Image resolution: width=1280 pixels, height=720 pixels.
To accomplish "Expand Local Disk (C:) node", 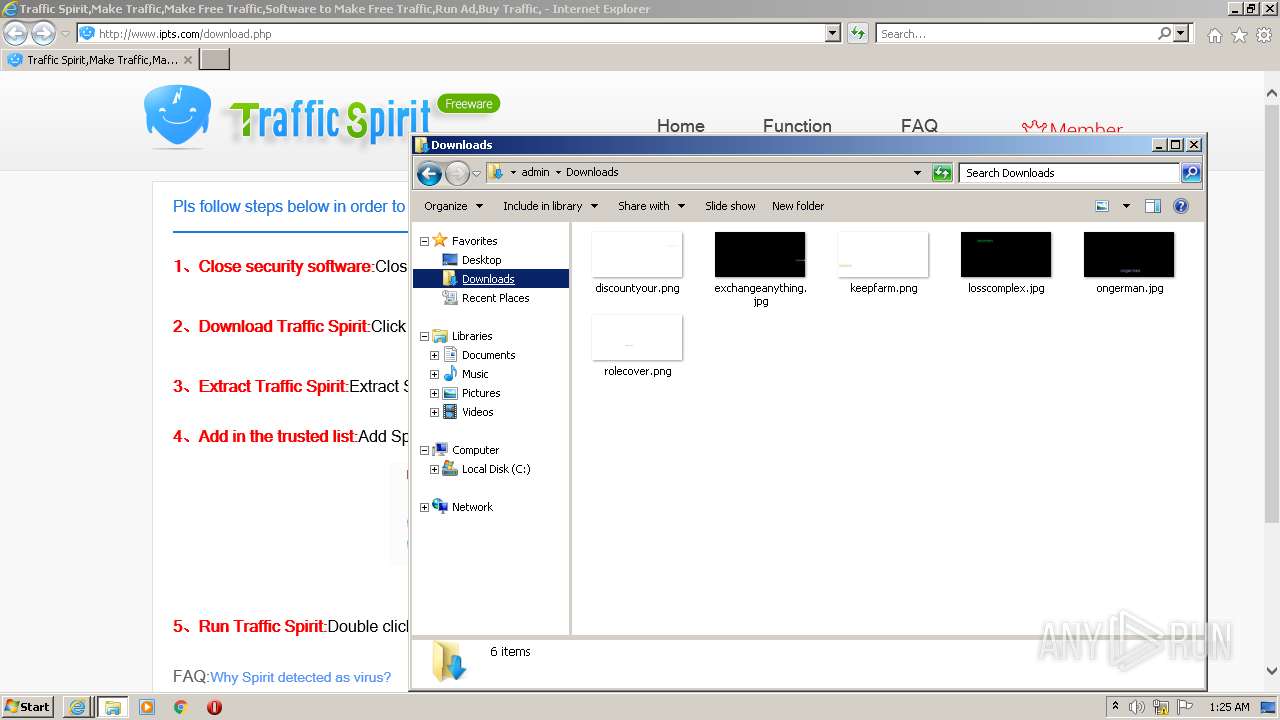I will 434,469.
